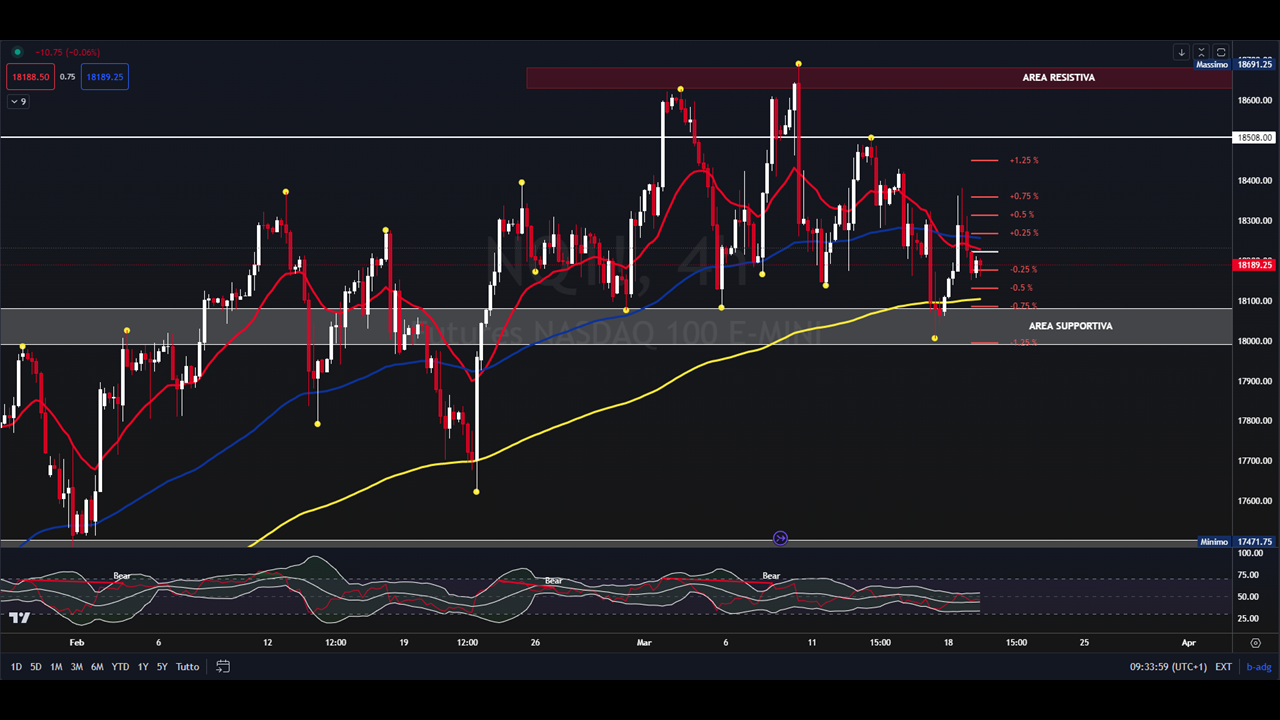Click the Feb label on time axis

tap(77, 643)
